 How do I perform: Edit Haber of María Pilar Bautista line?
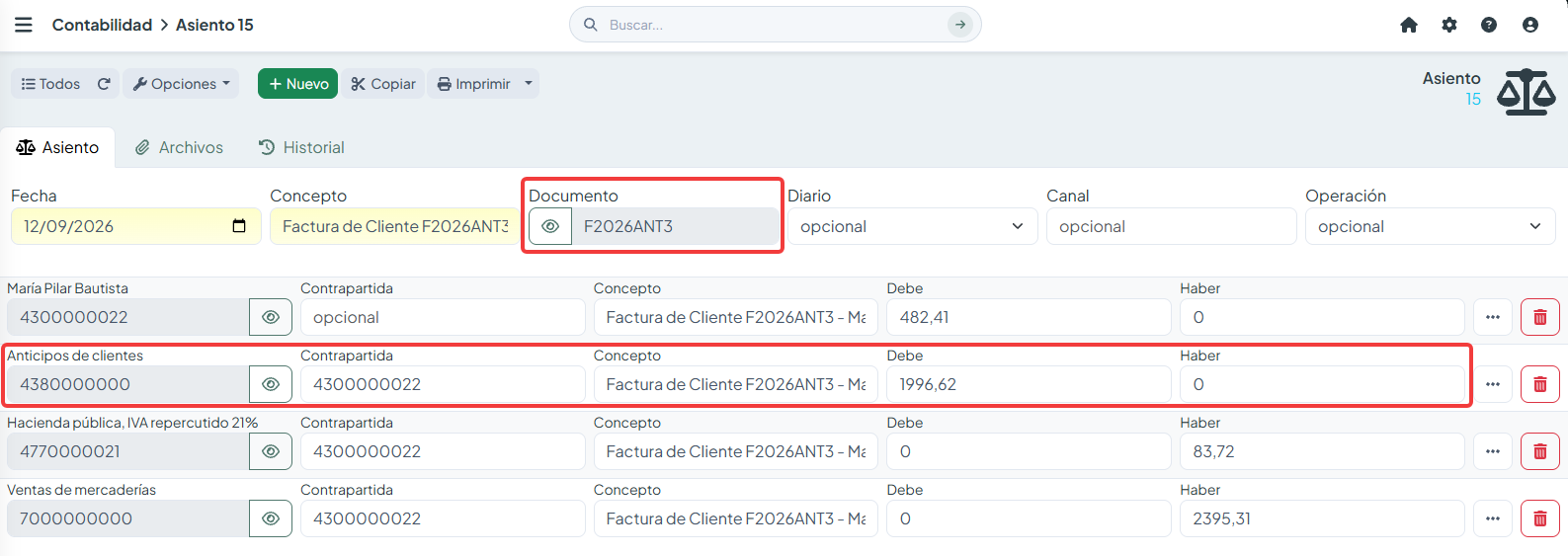click(x=1322, y=317)
